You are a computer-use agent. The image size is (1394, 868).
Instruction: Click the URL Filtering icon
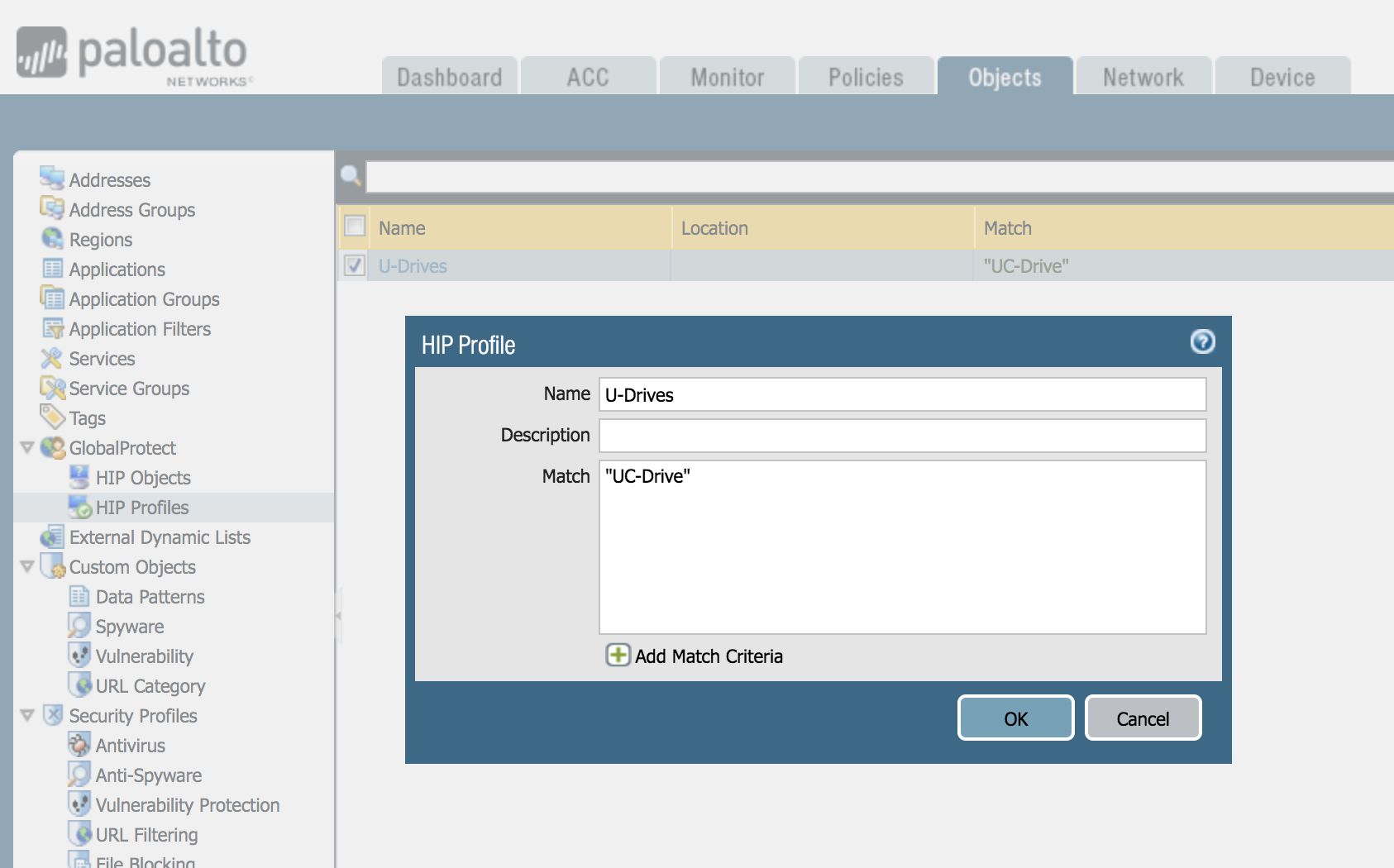click(79, 834)
